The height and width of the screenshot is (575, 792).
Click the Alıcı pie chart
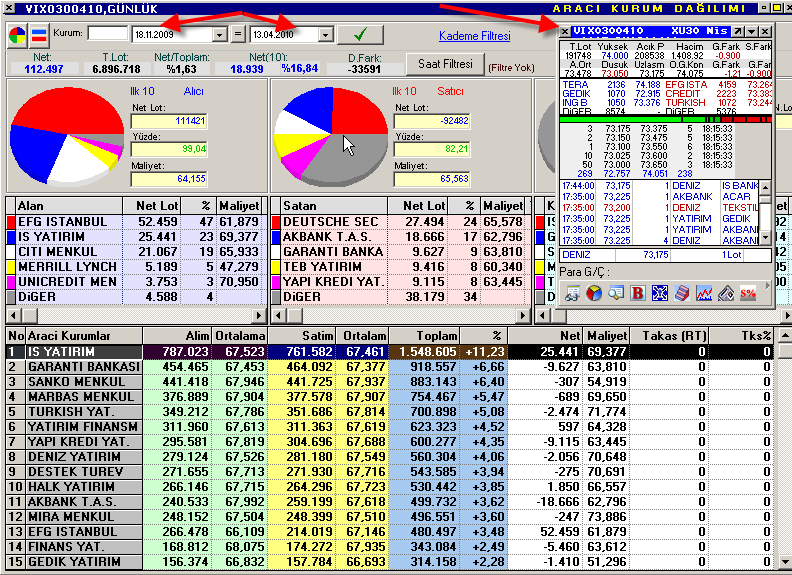67,135
